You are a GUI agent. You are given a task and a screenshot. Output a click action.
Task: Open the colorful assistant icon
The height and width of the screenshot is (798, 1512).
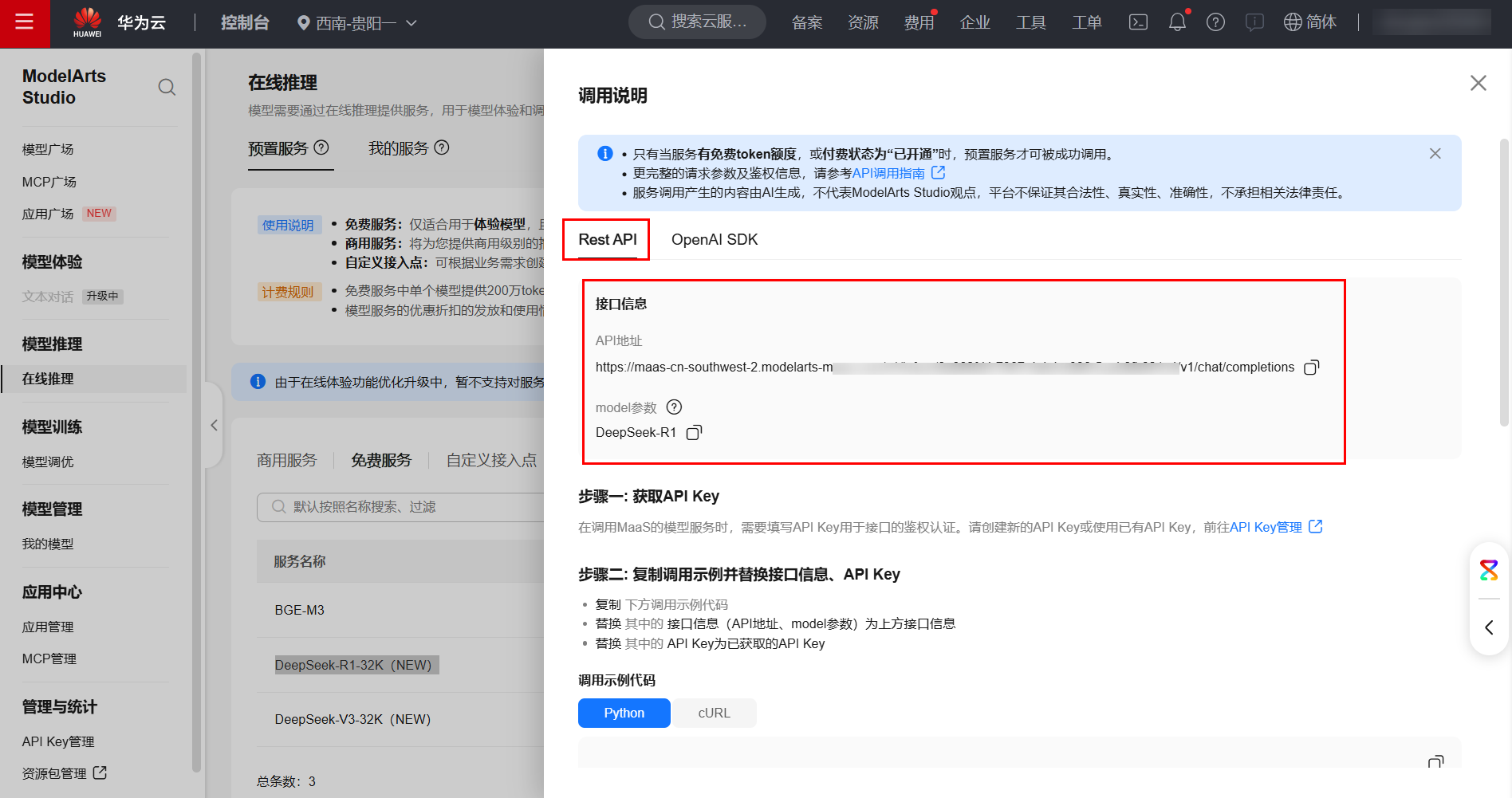tap(1489, 570)
